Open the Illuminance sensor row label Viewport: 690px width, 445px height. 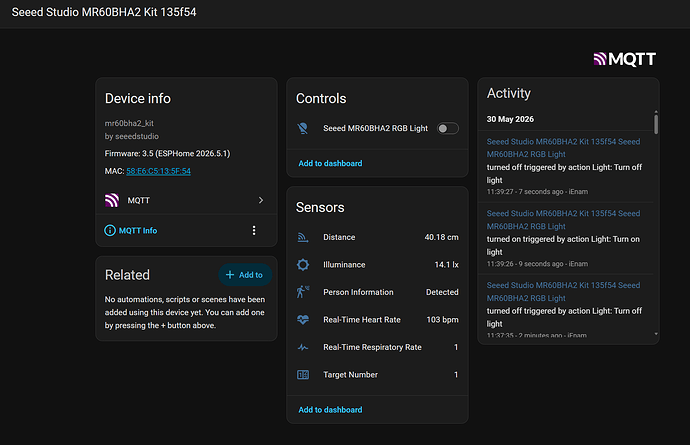[x=344, y=265]
